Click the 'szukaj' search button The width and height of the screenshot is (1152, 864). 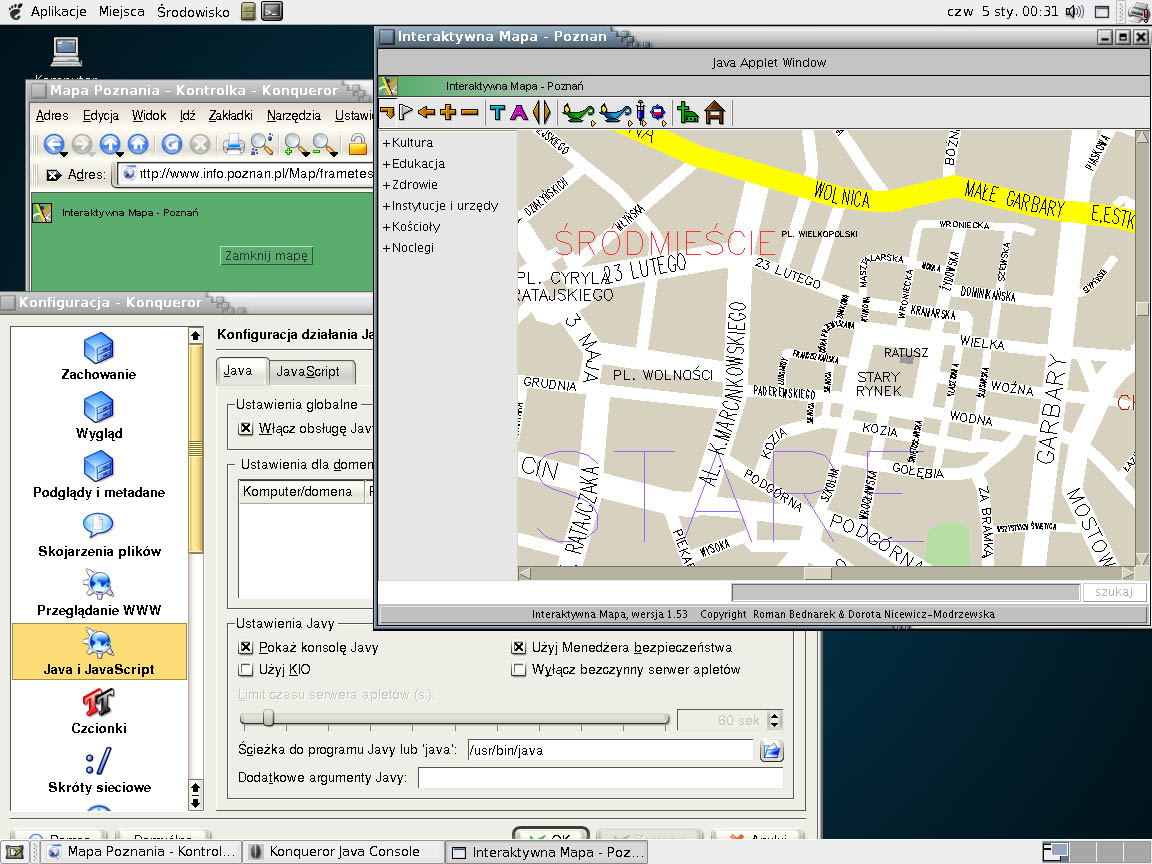click(1114, 591)
